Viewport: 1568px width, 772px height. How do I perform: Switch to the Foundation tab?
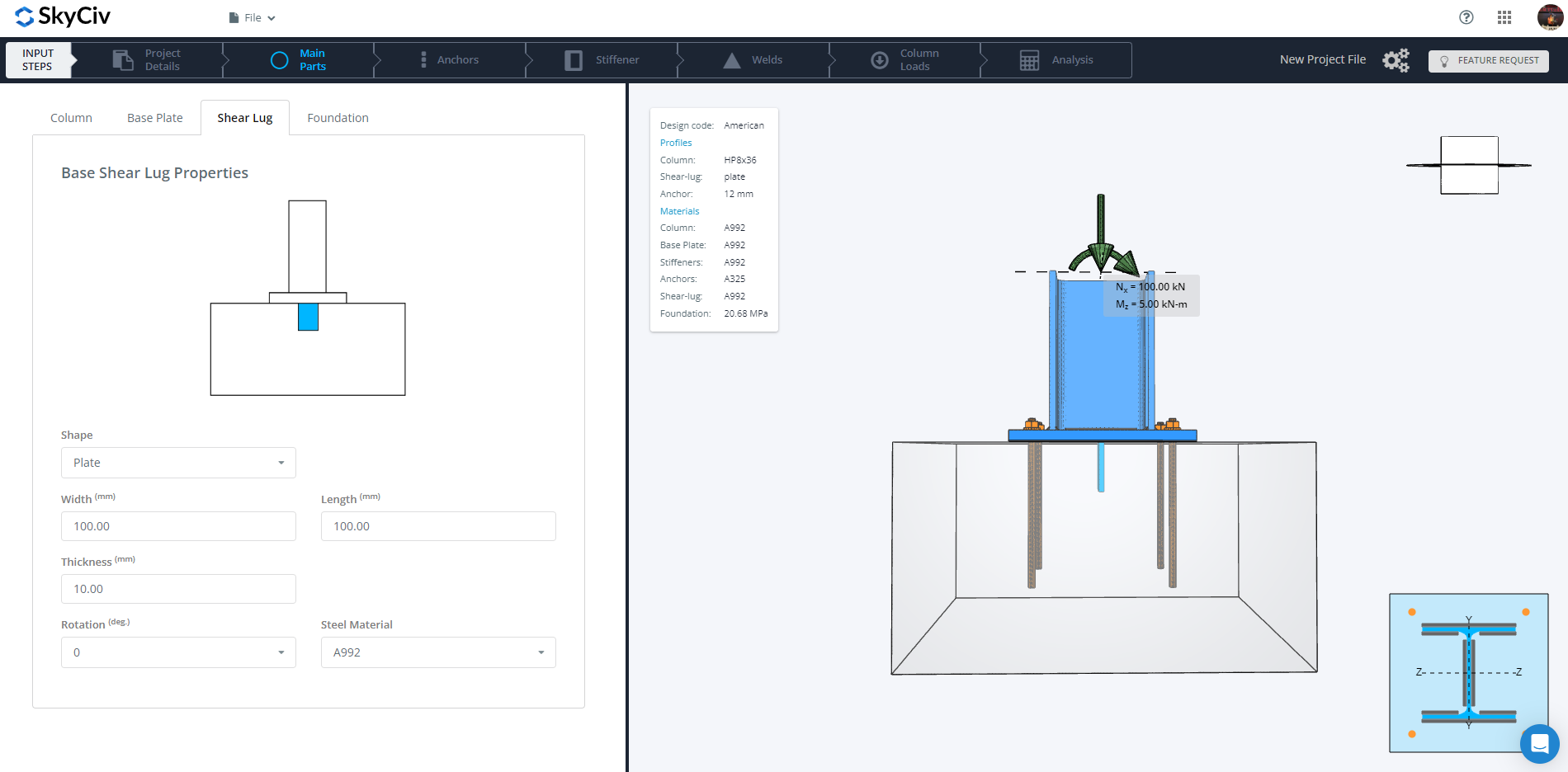click(x=338, y=118)
